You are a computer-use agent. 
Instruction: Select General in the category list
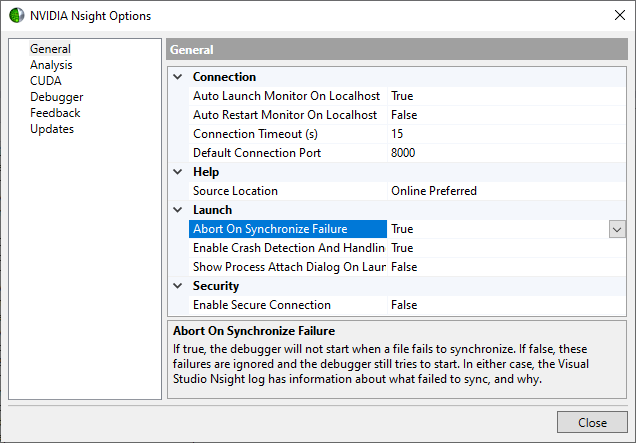click(x=50, y=49)
